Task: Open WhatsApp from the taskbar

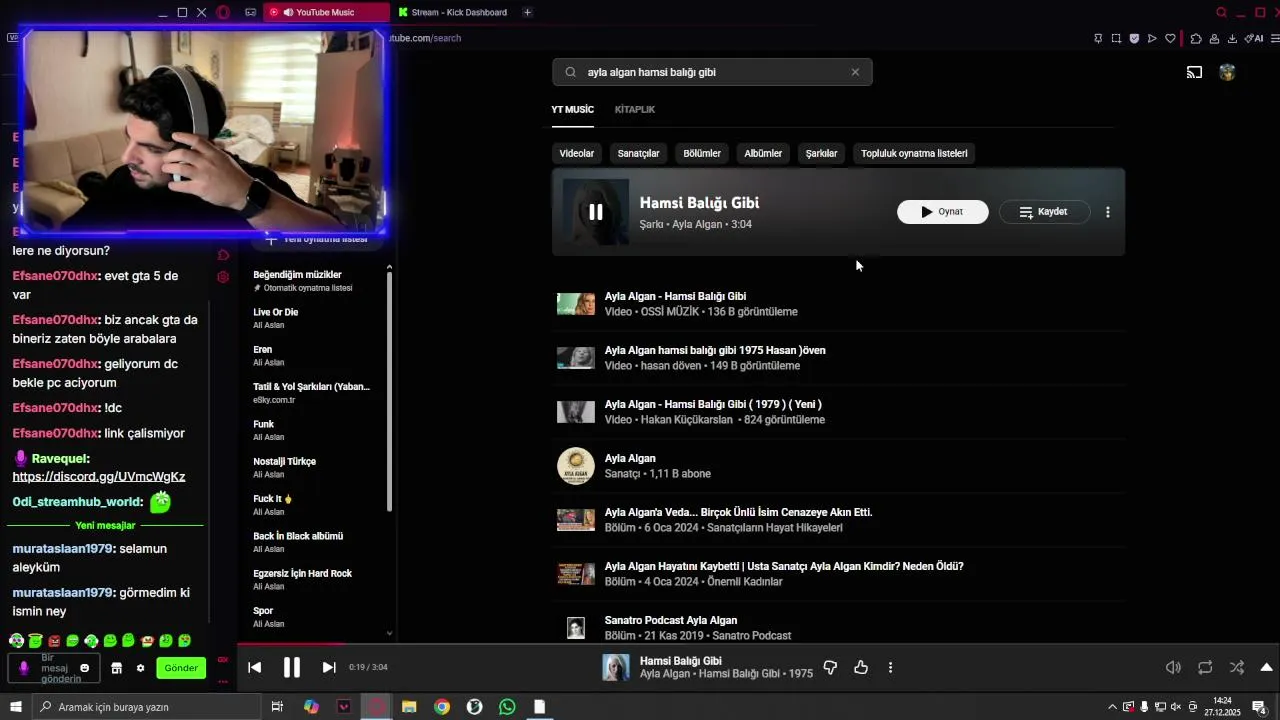Action: coord(507,707)
